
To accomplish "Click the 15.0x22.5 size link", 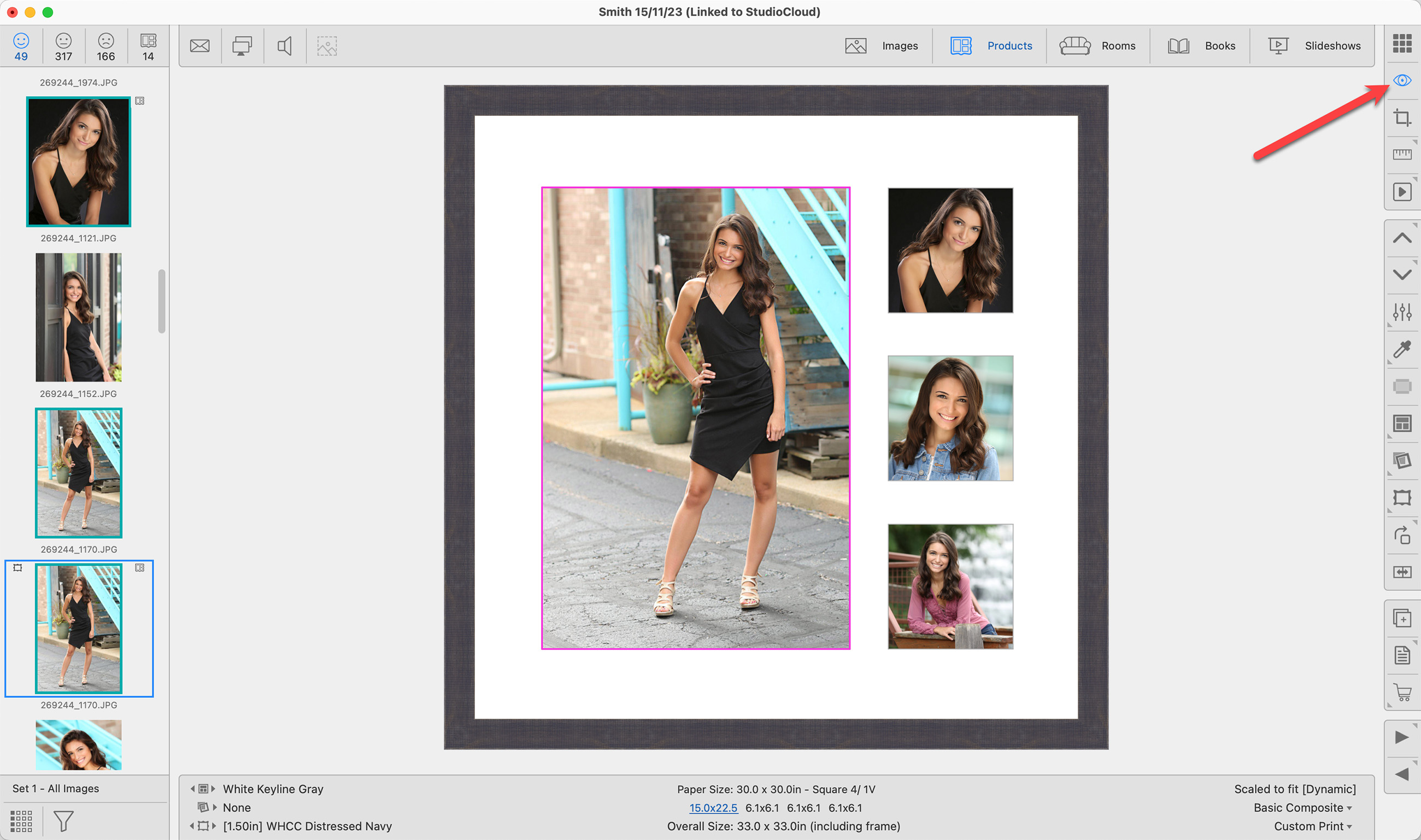I will (713, 808).
